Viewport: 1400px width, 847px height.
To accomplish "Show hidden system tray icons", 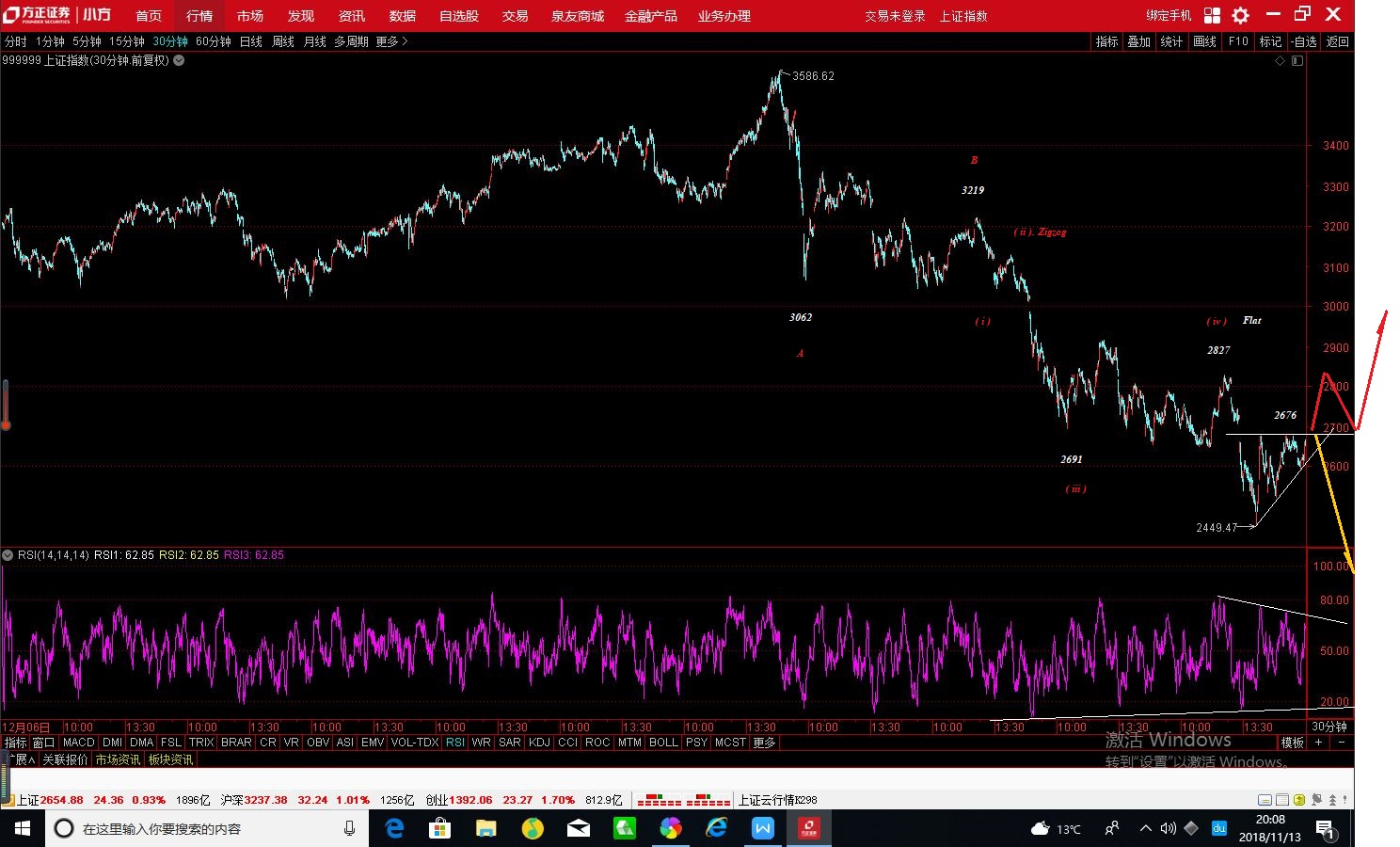I will click(x=1145, y=828).
